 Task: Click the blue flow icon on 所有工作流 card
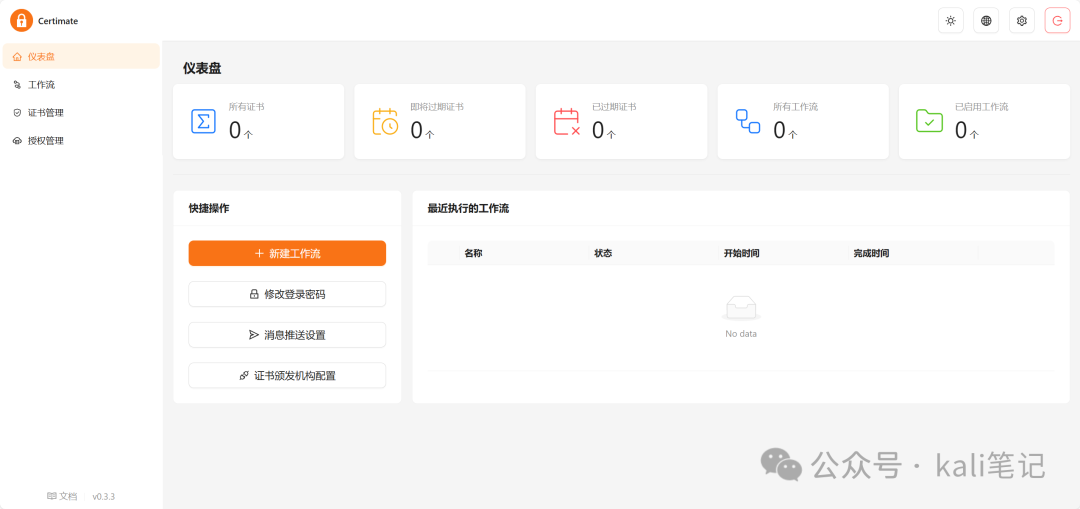click(x=748, y=121)
